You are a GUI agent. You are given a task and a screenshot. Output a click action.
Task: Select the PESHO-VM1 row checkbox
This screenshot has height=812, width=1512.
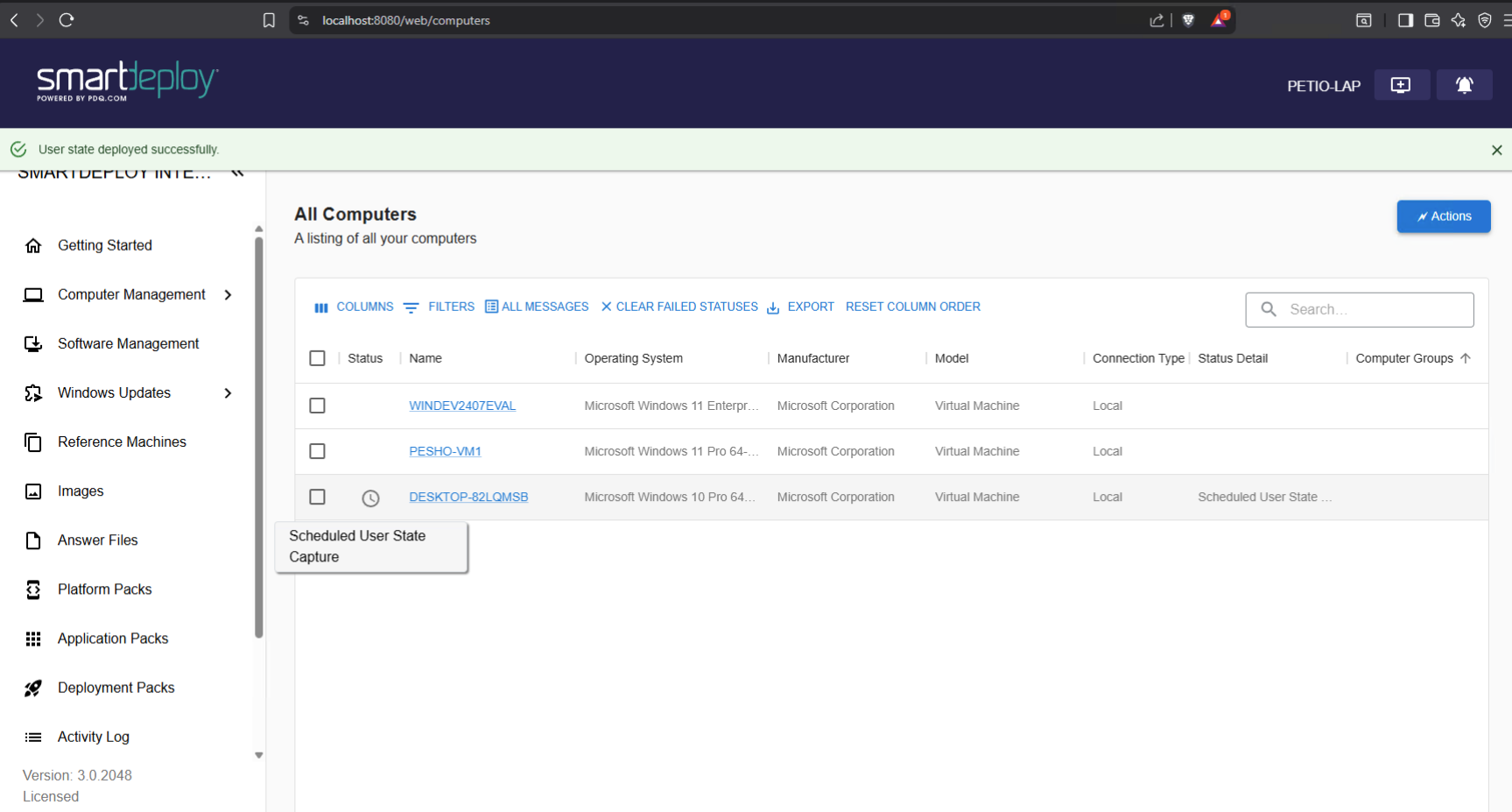(317, 451)
